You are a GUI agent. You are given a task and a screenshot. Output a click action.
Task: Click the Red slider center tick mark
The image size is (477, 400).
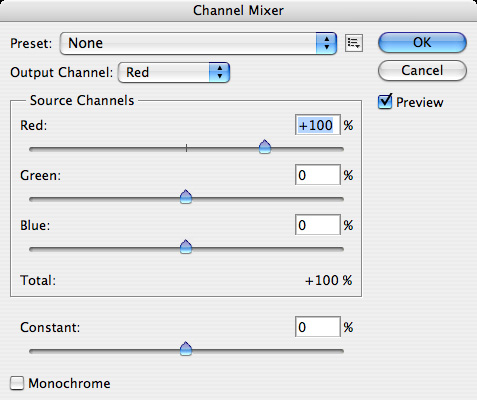point(186,148)
